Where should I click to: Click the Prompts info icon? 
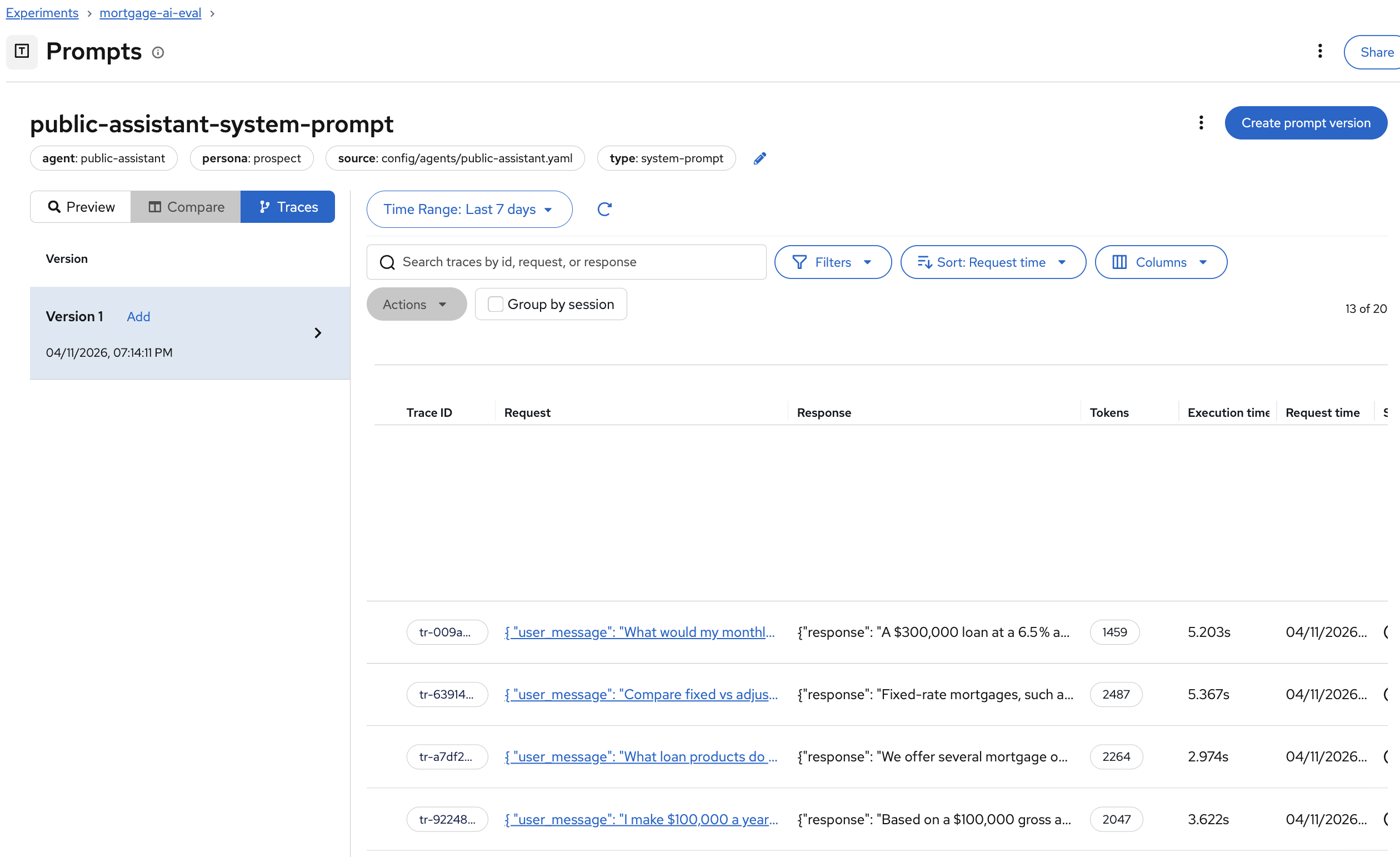(158, 52)
